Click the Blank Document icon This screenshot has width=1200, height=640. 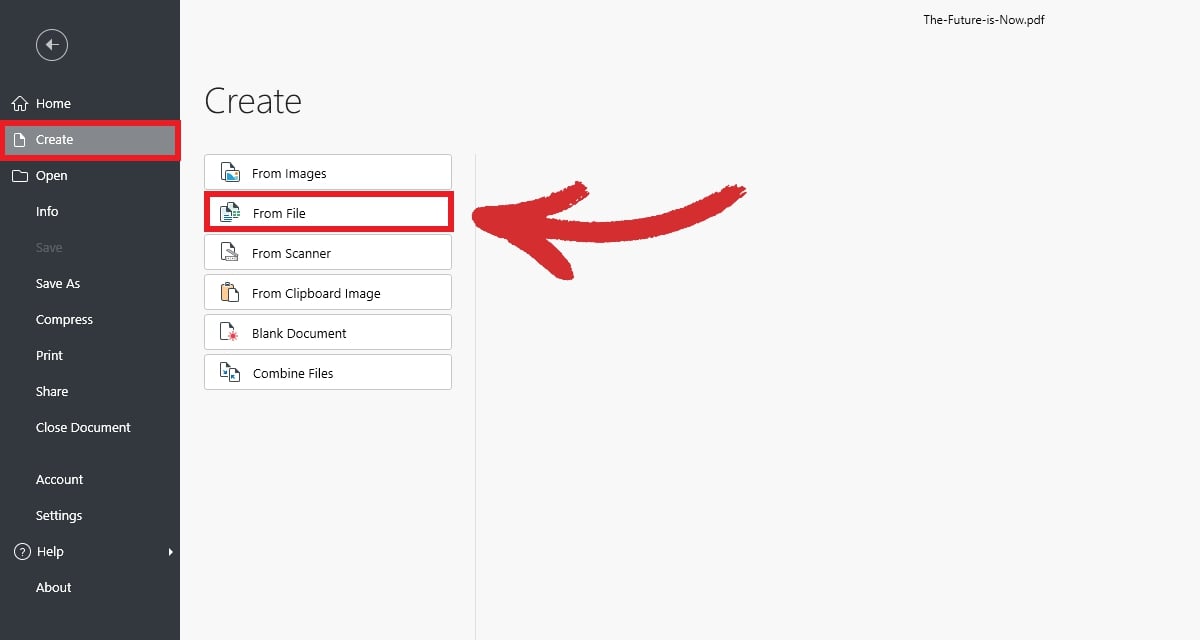pos(230,333)
